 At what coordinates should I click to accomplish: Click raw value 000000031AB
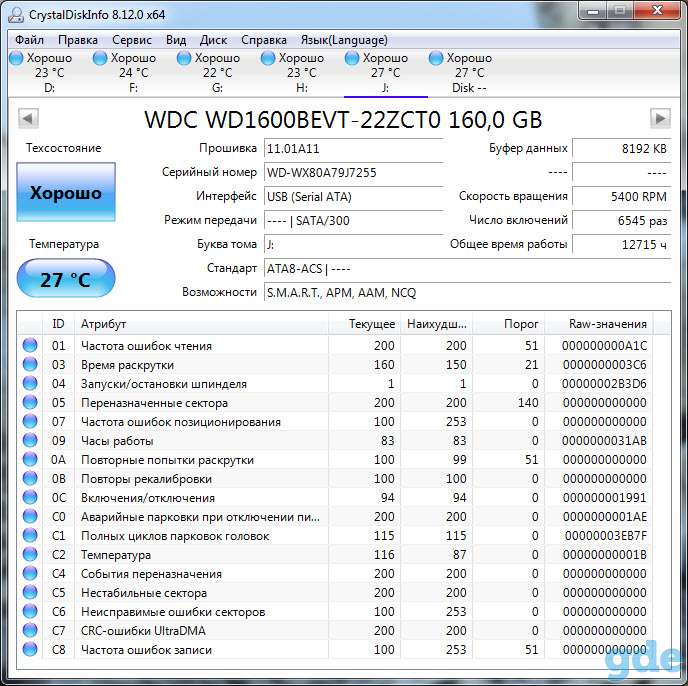point(604,441)
